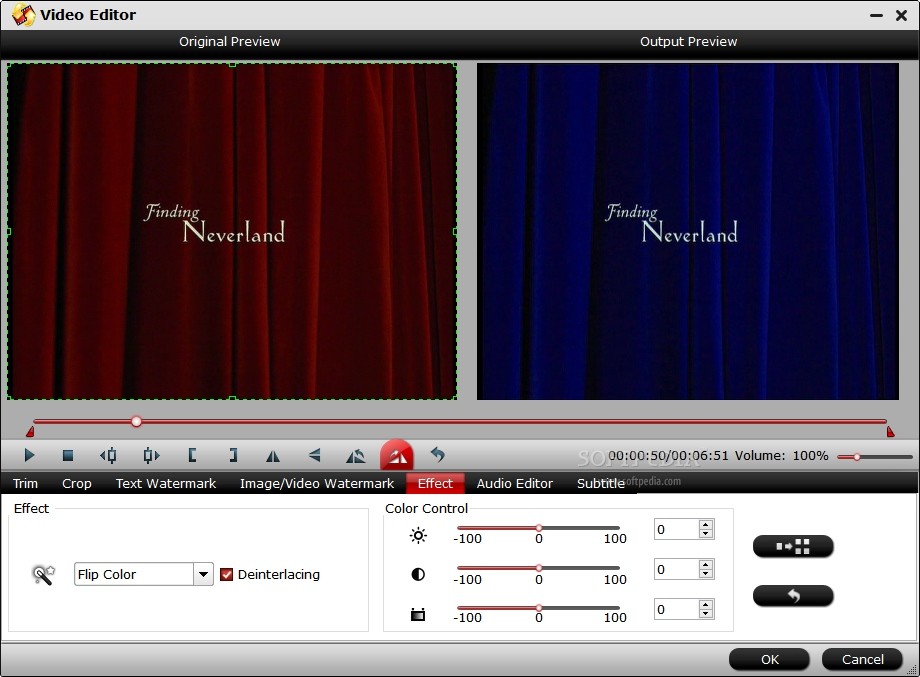920x677 pixels.
Task: Click the contrast slider handle
Action: click(539, 568)
